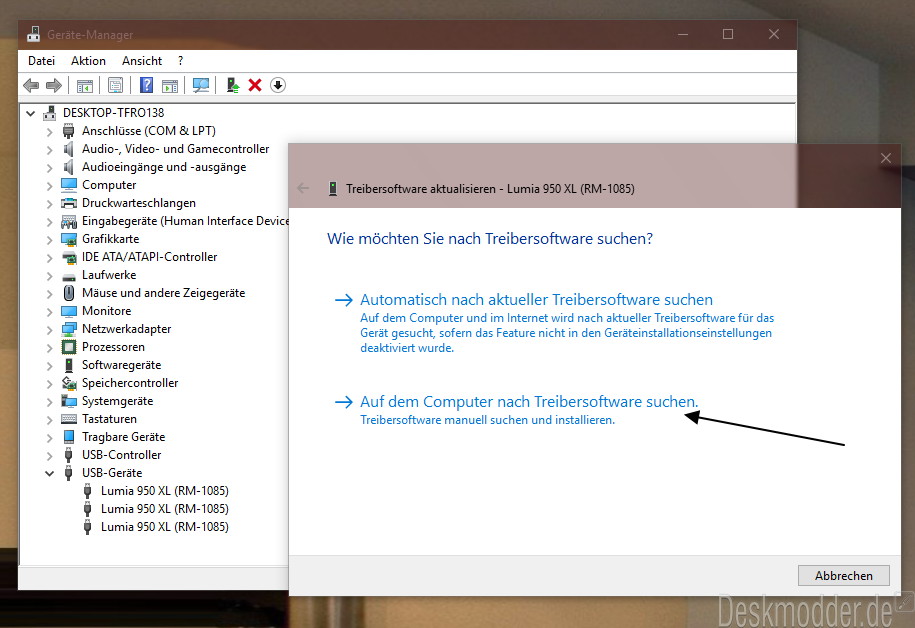Image resolution: width=915 pixels, height=628 pixels.
Task: Open the Ansicht menu
Action: click(142, 61)
